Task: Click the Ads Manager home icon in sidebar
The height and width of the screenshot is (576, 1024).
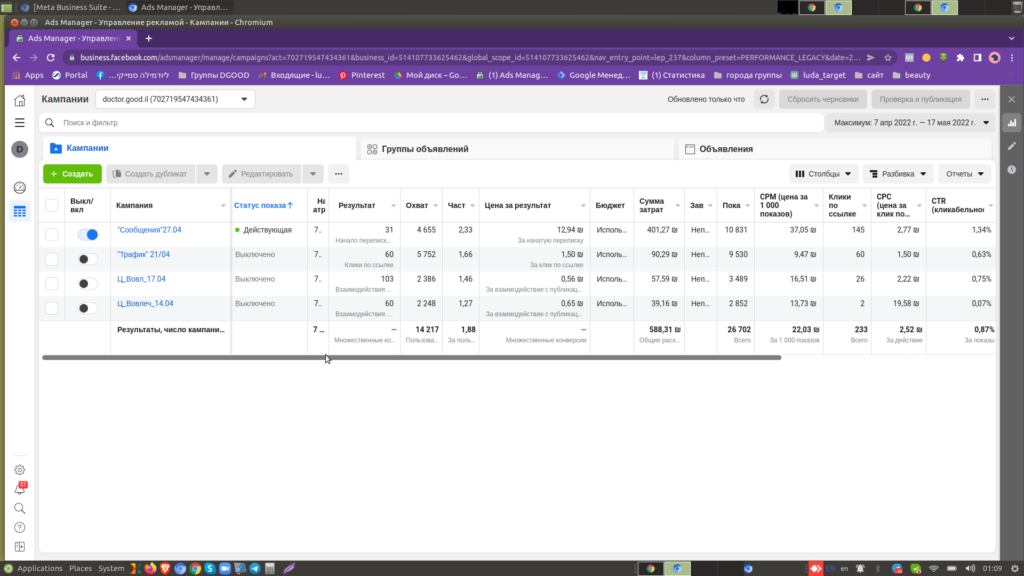Action: 19,100
